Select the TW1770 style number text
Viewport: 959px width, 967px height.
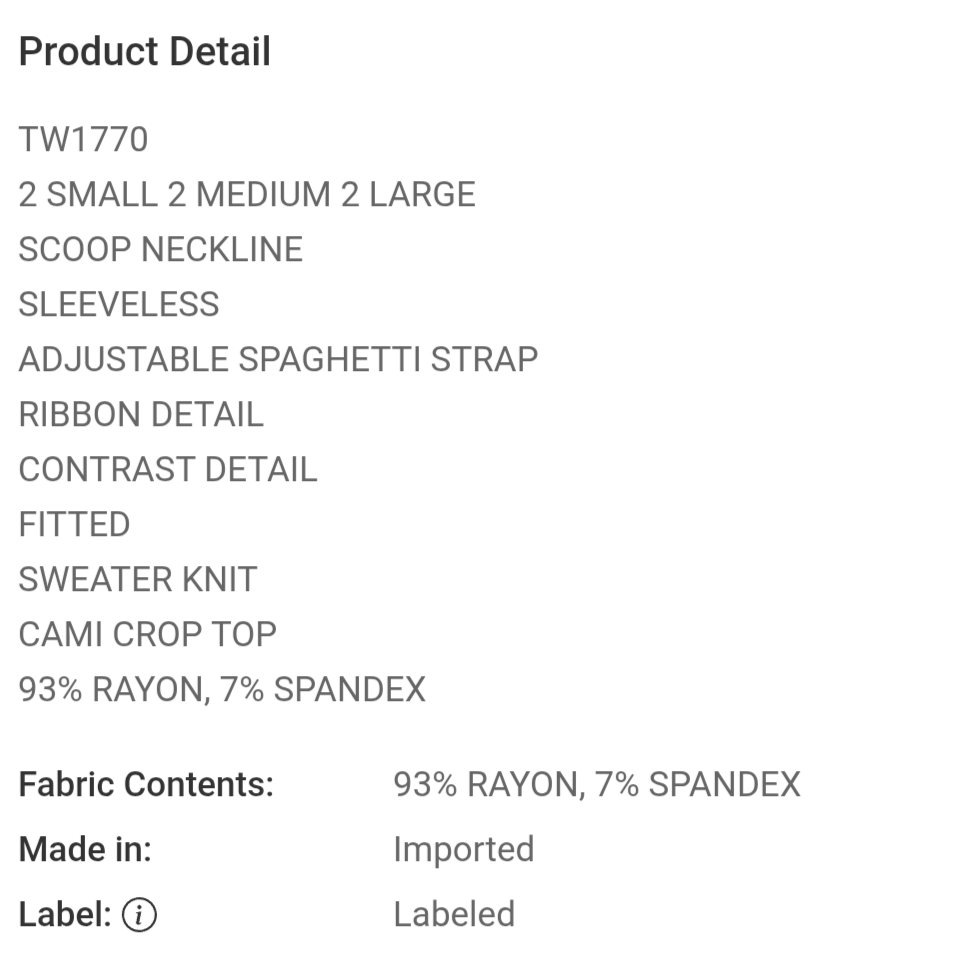83,139
